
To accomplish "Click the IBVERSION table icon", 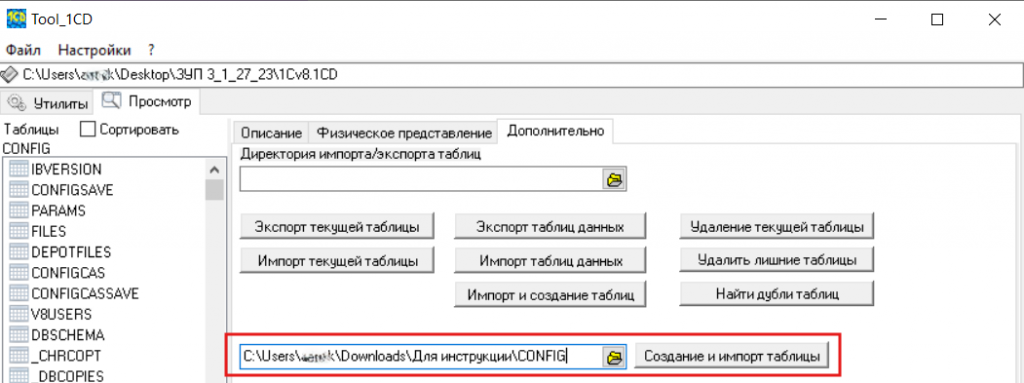I will [19, 169].
